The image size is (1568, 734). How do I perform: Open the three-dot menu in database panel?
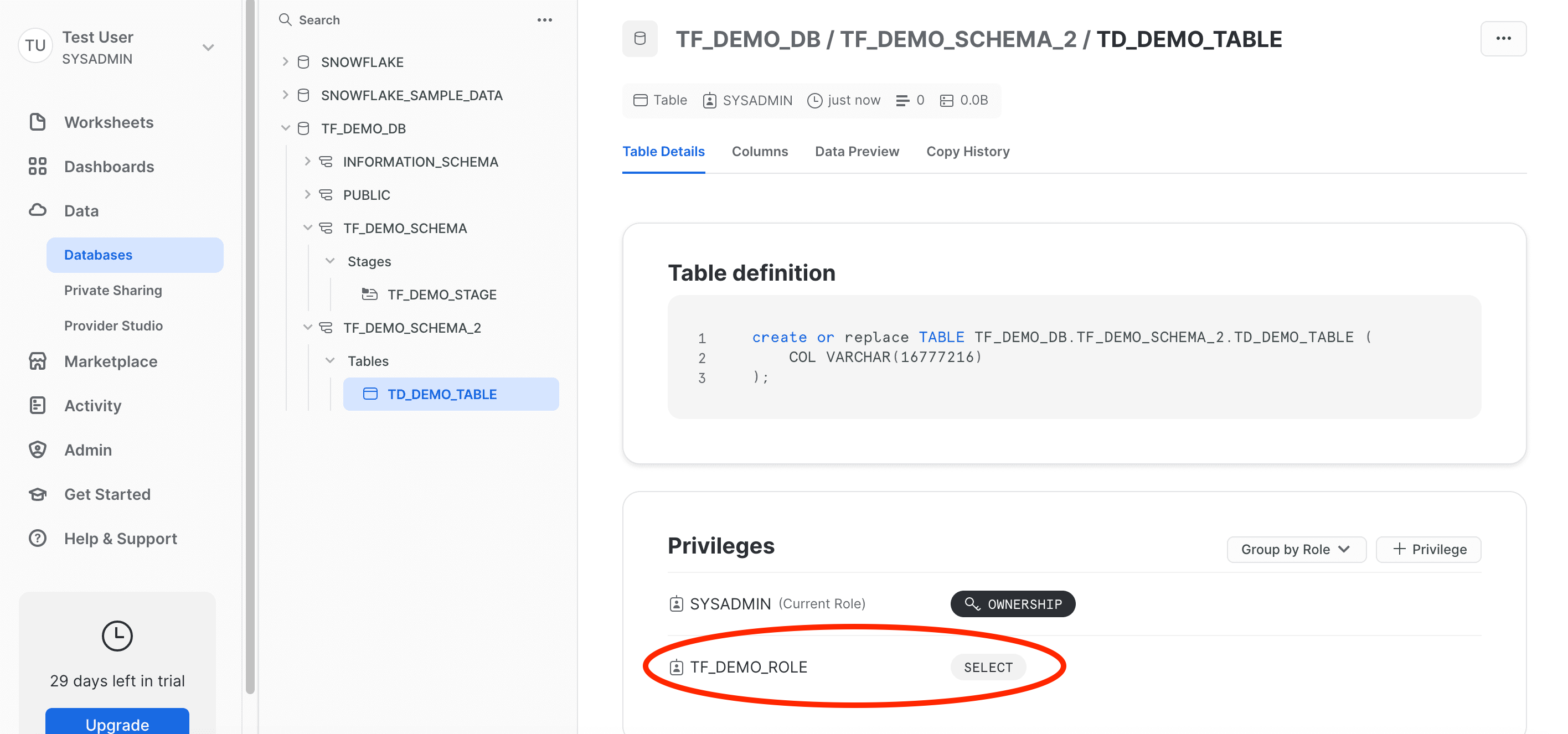click(544, 19)
